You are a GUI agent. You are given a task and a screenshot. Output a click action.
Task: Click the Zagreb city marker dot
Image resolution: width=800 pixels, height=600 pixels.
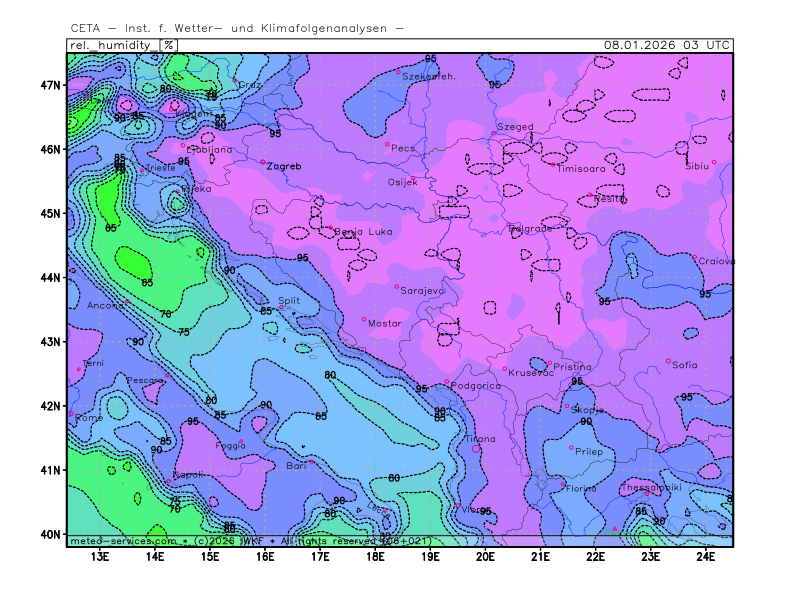pyautogui.click(x=263, y=162)
